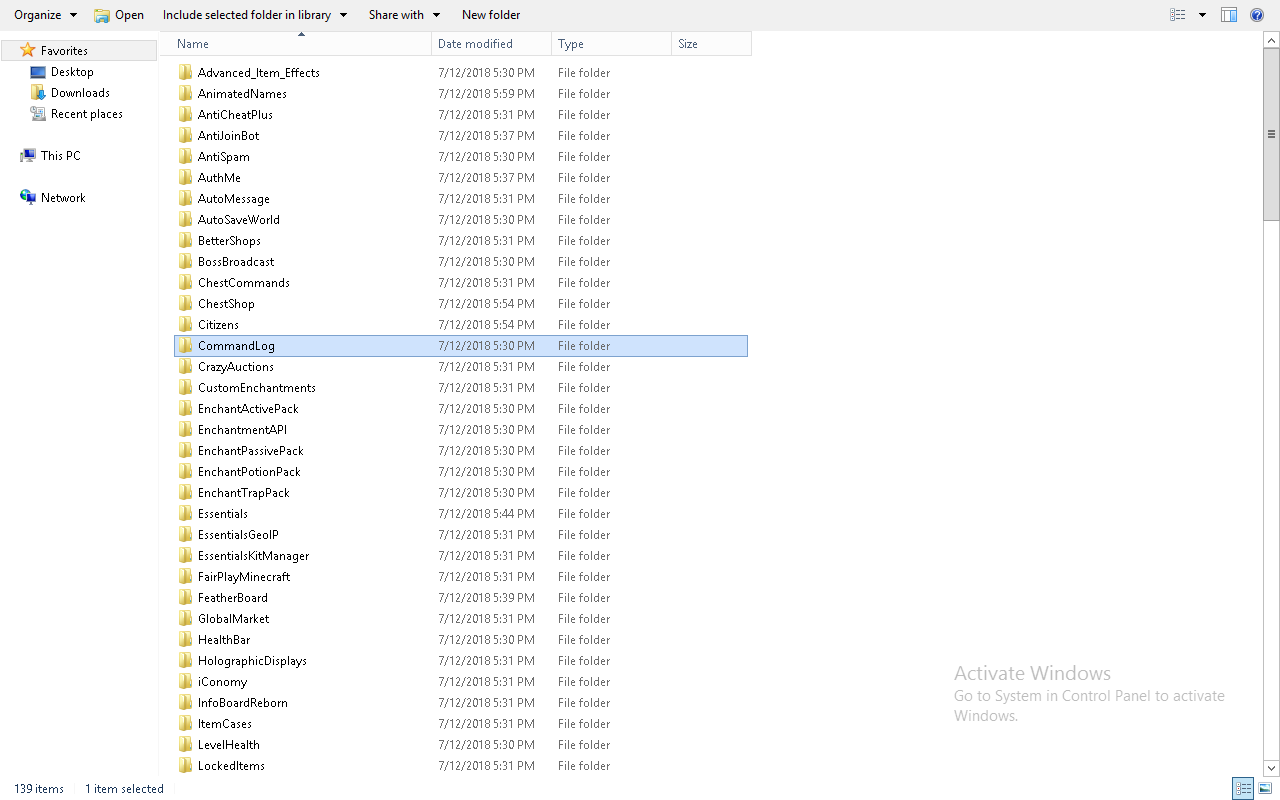Click the Network icon in the sidebar

coord(28,198)
